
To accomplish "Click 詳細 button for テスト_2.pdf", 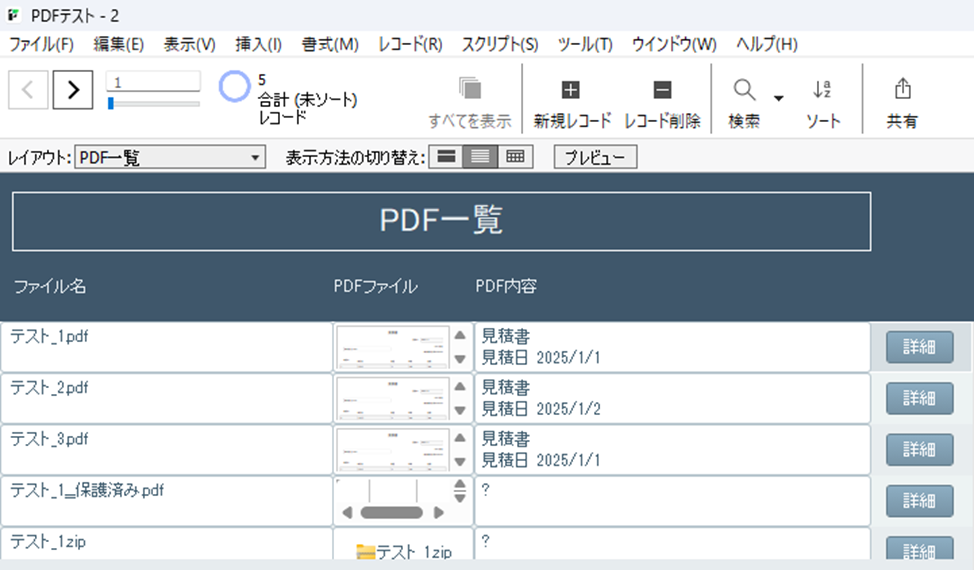I will pyautogui.click(x=919, y=398).
